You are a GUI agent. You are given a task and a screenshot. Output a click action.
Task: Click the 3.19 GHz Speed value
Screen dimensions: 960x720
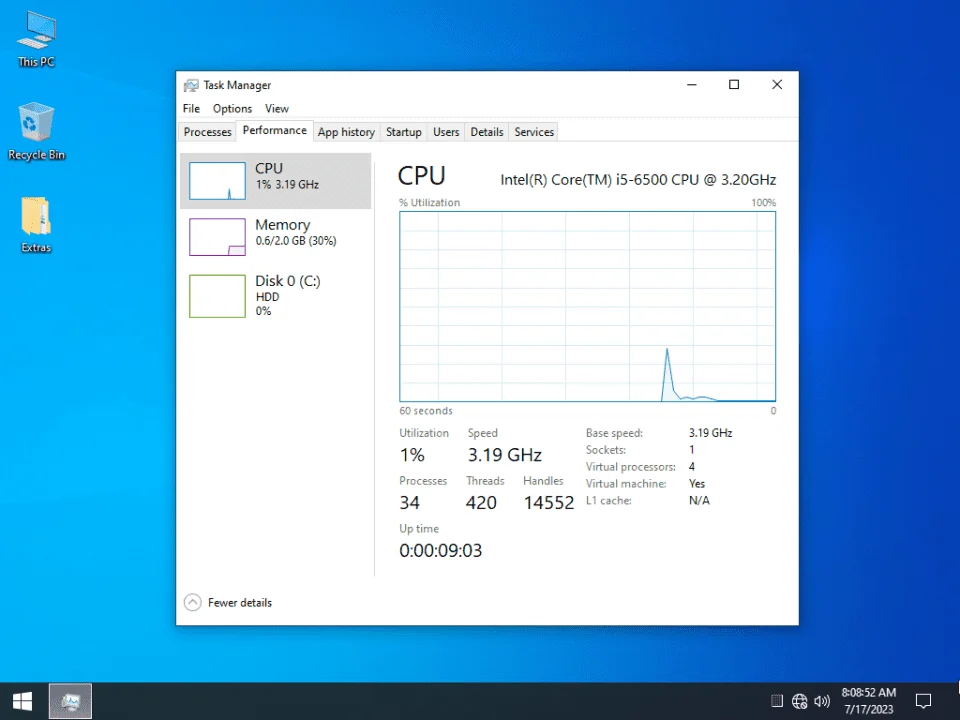tap(504, 455)
